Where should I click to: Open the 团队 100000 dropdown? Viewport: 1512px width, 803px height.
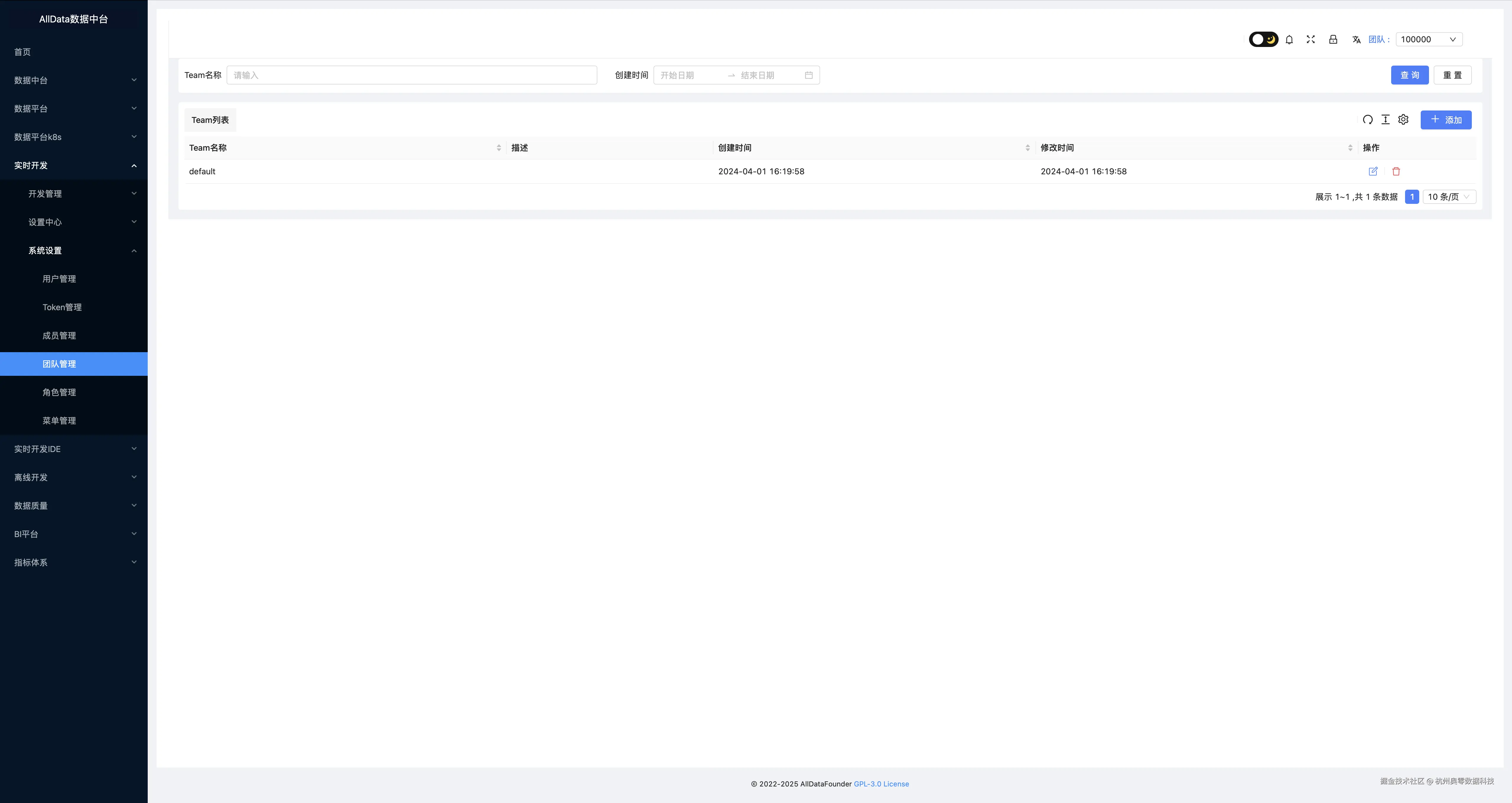[1428, 39]
